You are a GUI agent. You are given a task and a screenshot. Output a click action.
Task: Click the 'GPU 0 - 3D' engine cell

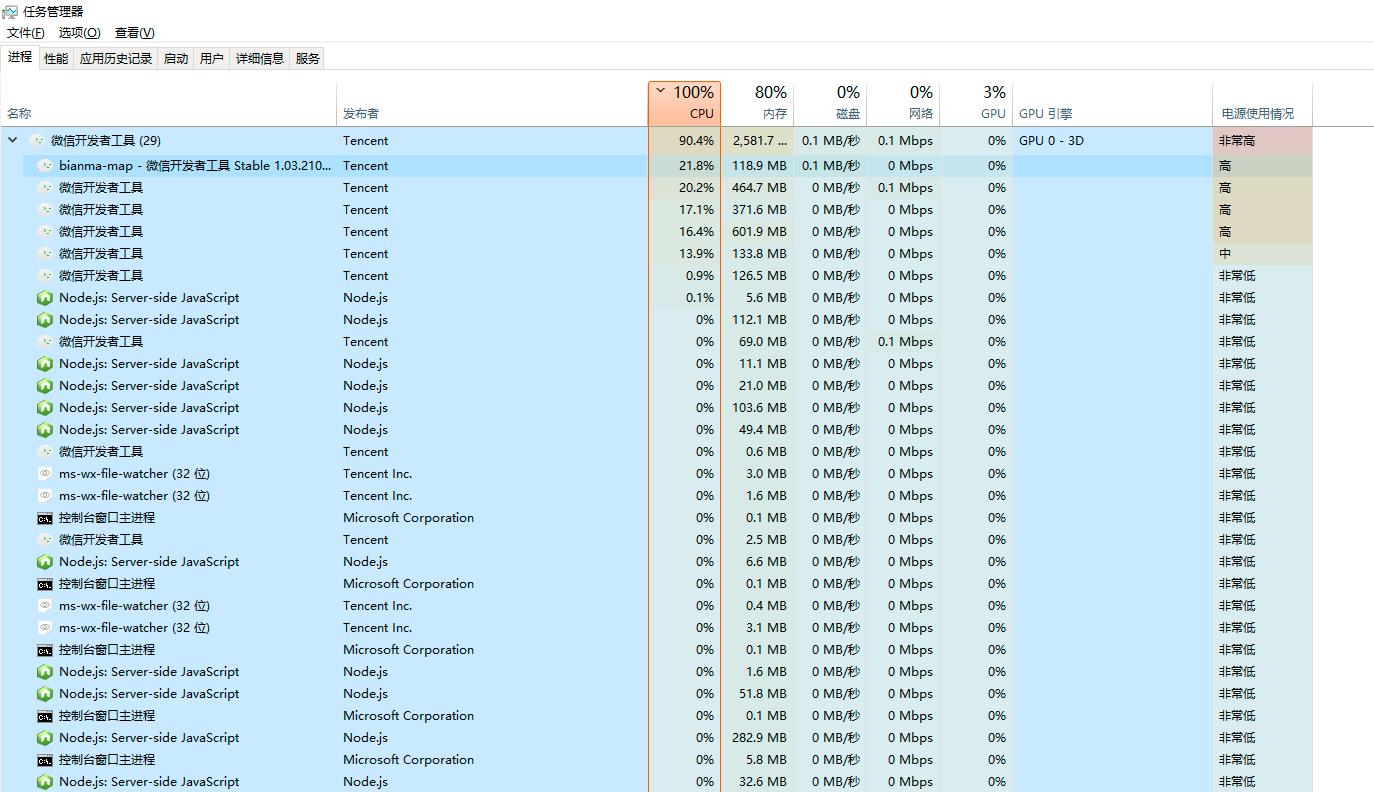[1112, 141]
